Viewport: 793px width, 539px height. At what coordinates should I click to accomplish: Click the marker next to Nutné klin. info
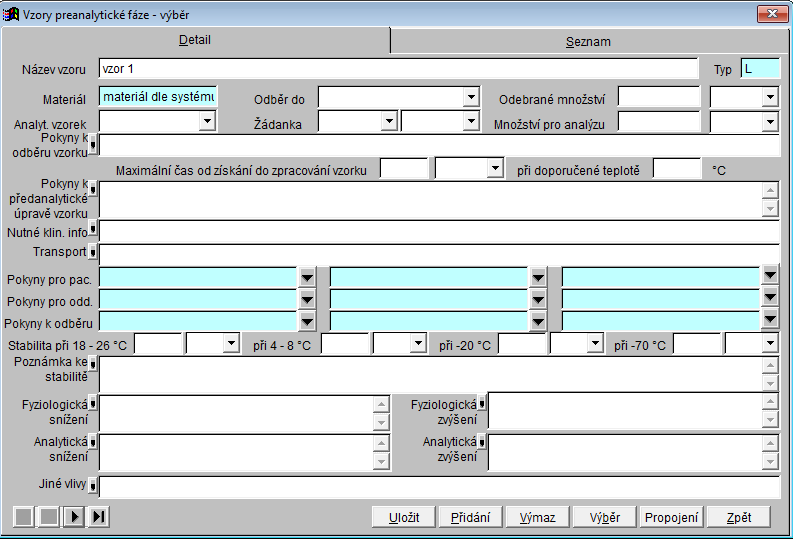click(x=93, y=230)
